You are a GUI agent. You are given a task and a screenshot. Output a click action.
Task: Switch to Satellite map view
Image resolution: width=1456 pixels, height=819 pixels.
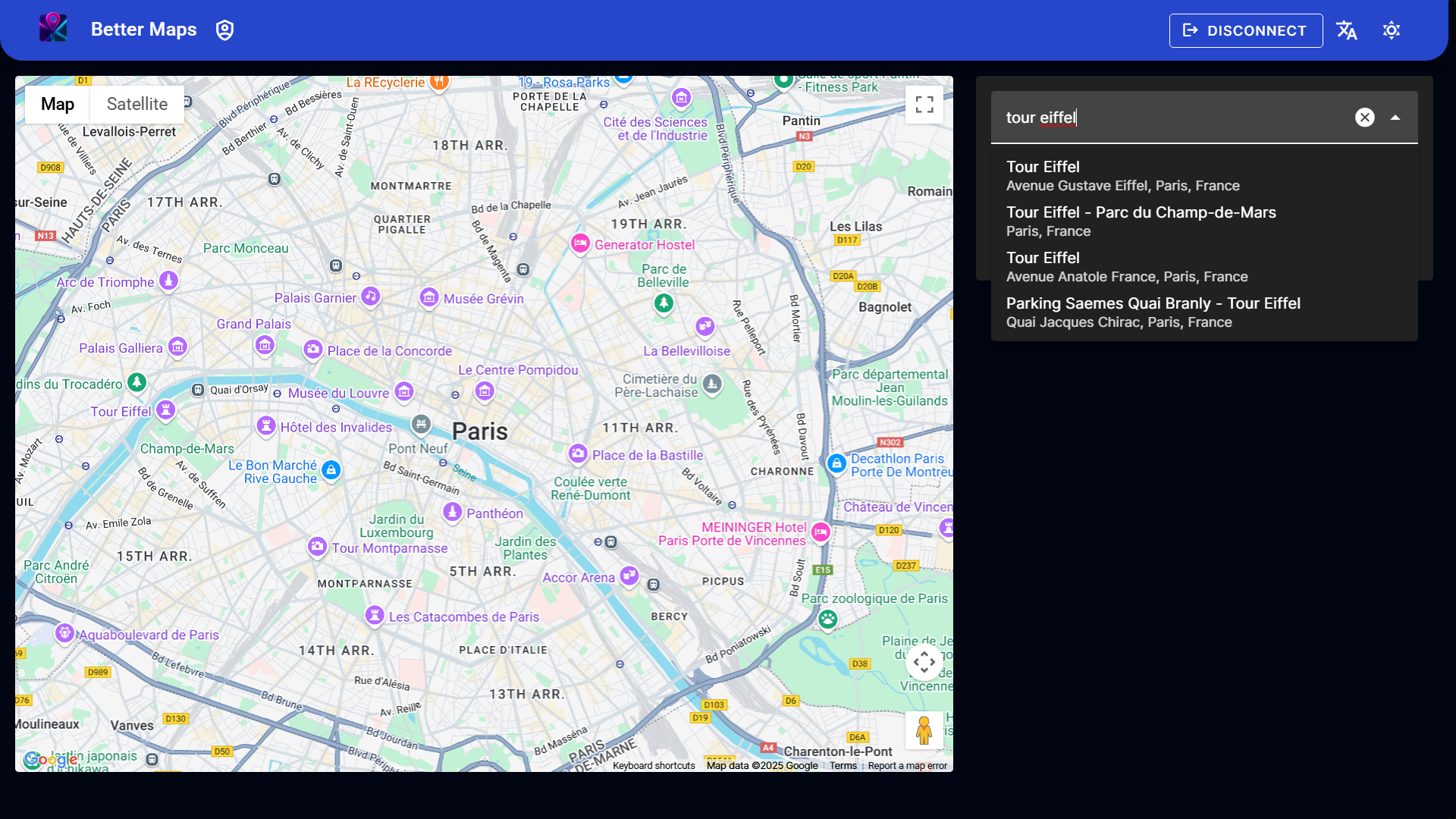[136, 105]
